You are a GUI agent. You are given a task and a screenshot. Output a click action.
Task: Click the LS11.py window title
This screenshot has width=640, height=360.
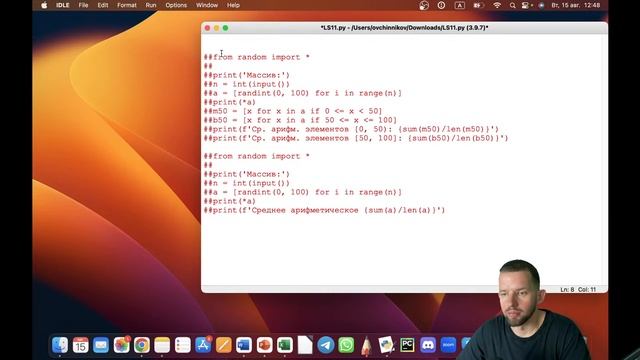coord(404,28)
